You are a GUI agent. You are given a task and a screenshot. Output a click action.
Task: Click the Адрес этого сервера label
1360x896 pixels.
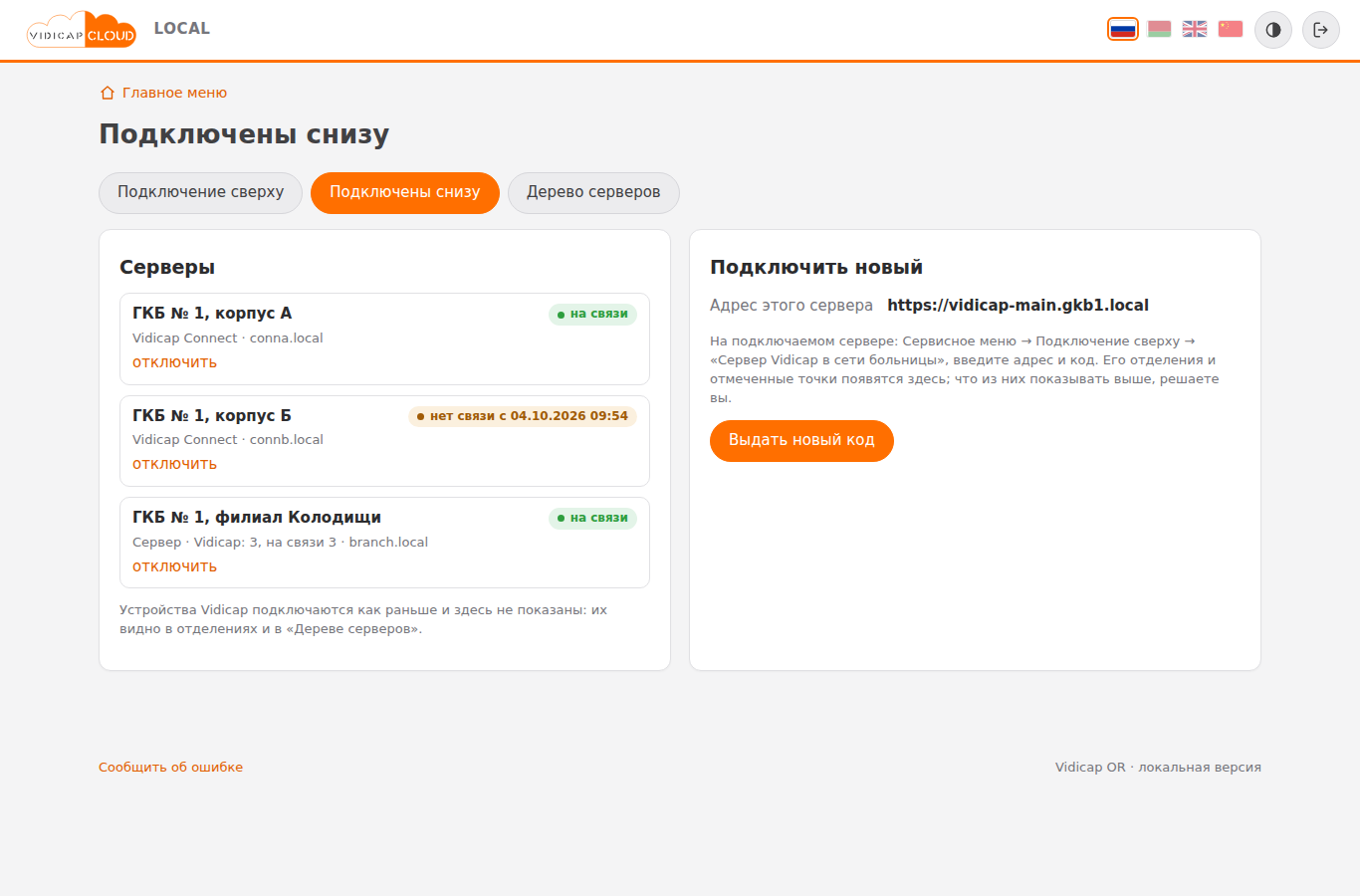(x=792, y=306)
